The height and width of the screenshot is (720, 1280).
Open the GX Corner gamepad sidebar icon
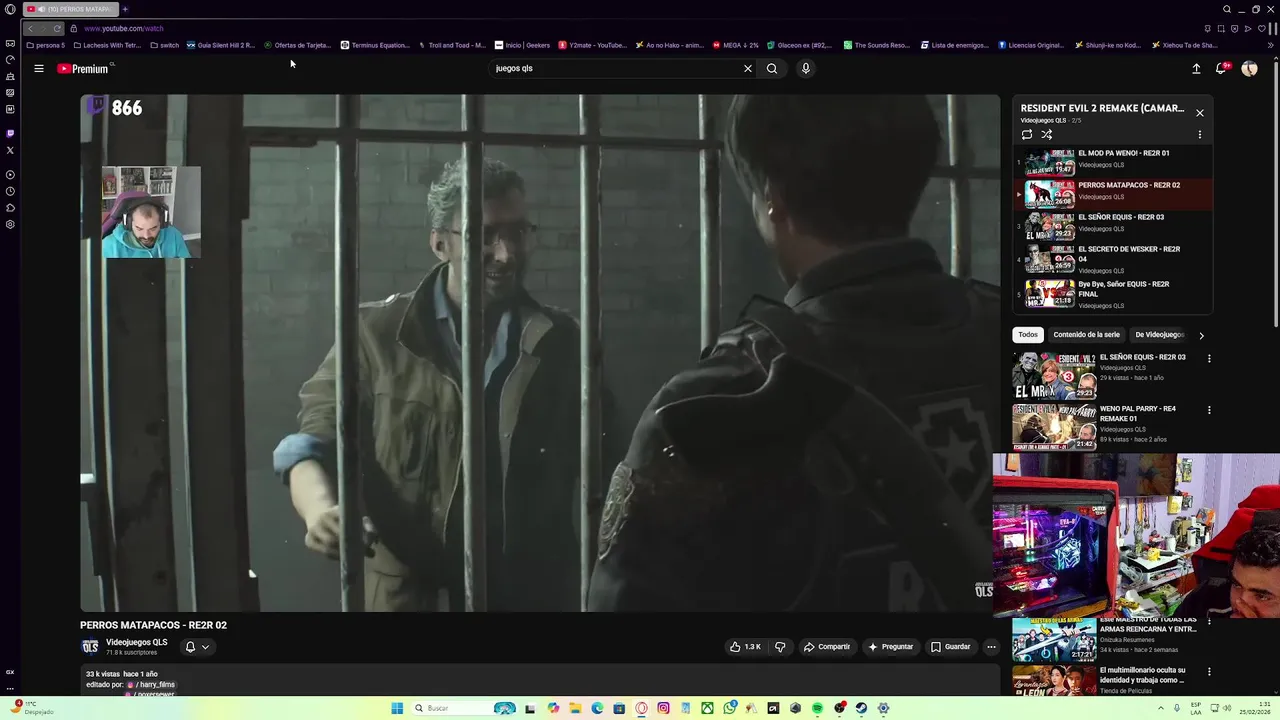[x=10, y=44]
